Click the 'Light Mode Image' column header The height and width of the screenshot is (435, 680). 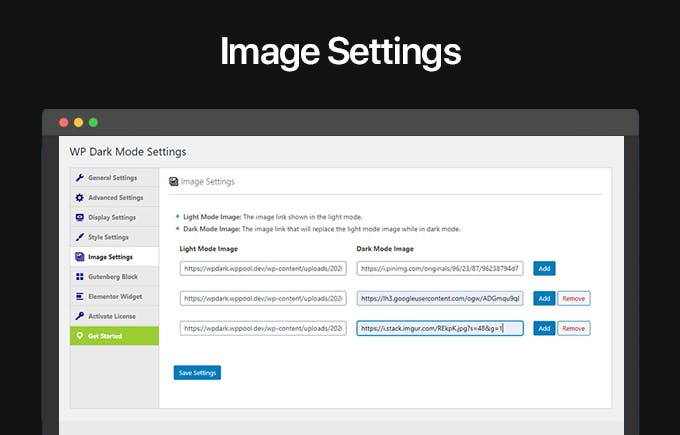[x=209, y=249]
